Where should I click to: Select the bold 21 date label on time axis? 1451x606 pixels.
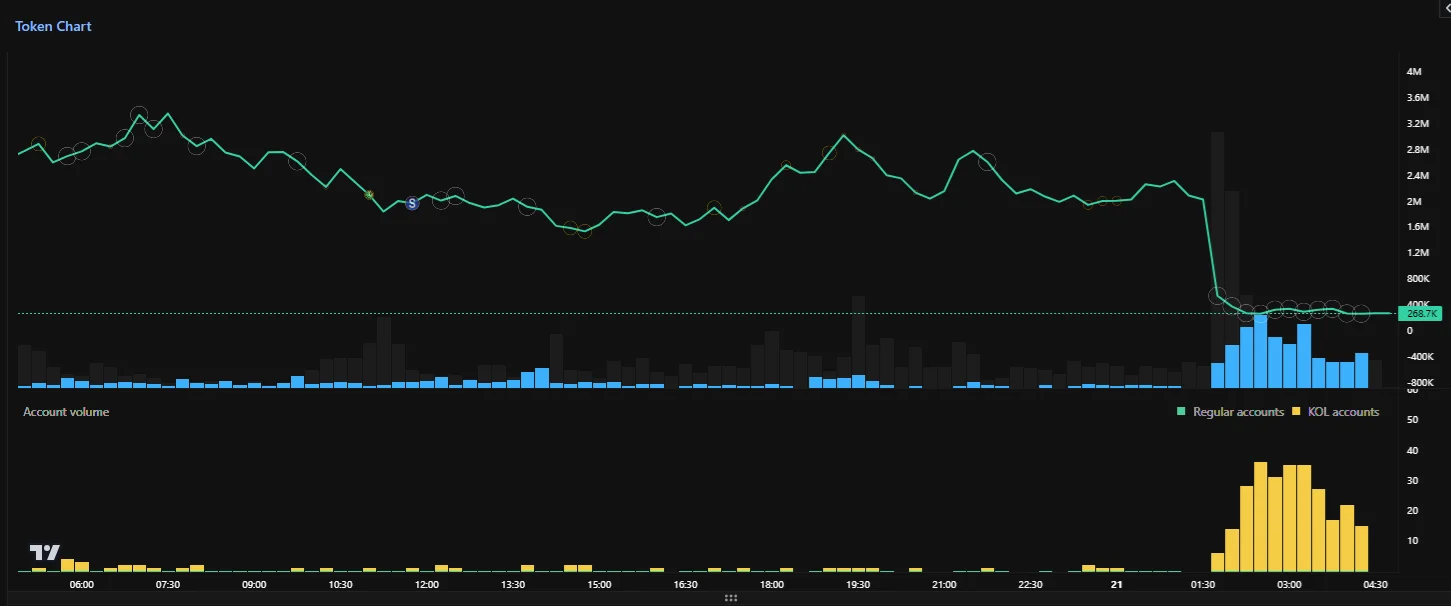coord(1117,584)
